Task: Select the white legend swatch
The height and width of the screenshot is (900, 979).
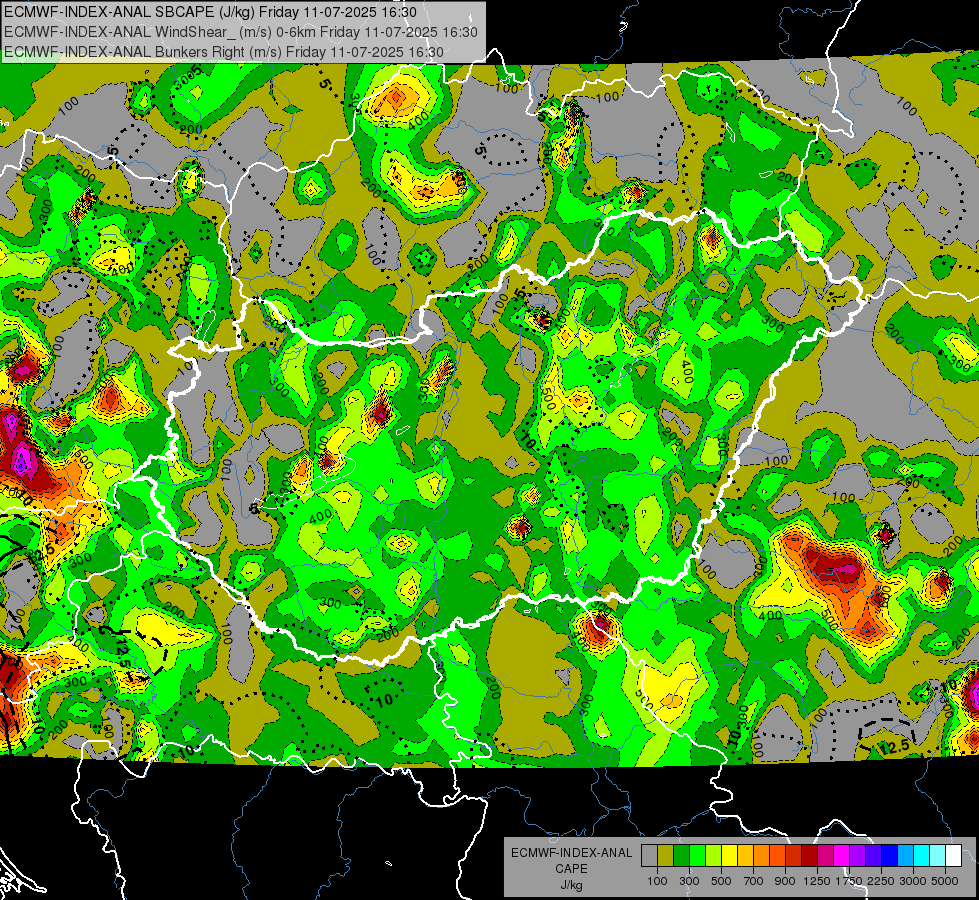Action: tap(953, 855)
